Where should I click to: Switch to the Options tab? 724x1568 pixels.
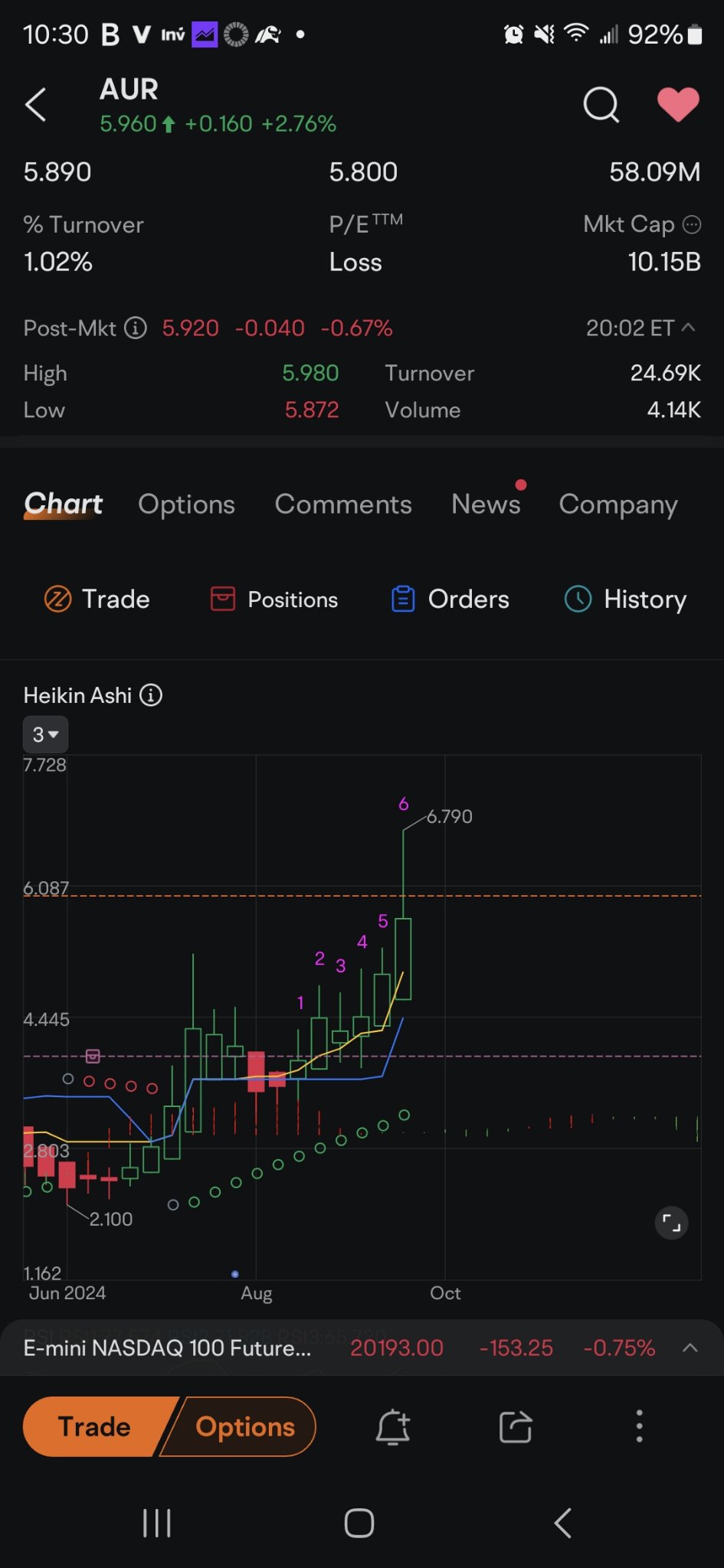point(186,505)
